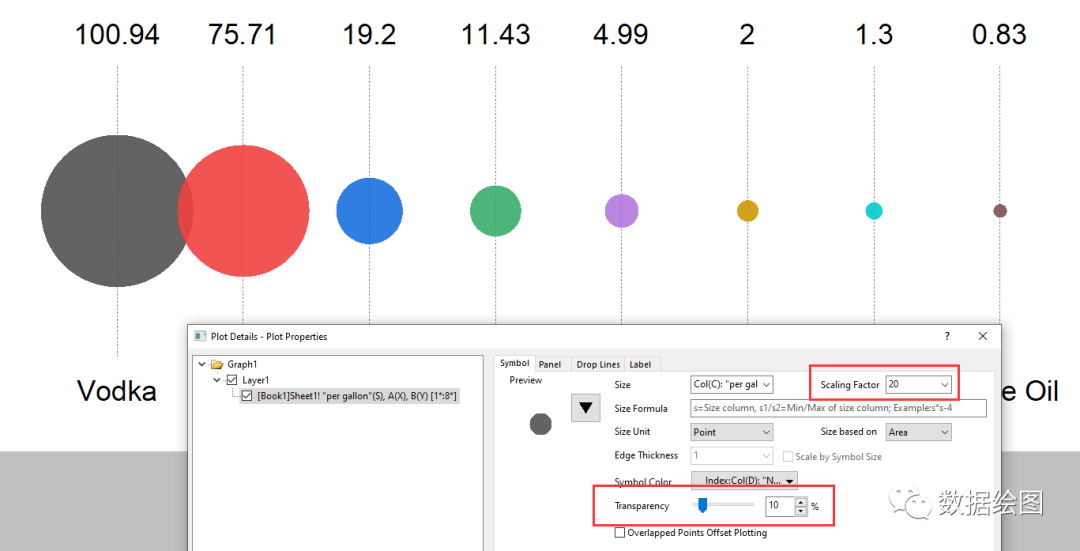
Task: Click the 100.94 data label
Action: [x=117, y=34]
